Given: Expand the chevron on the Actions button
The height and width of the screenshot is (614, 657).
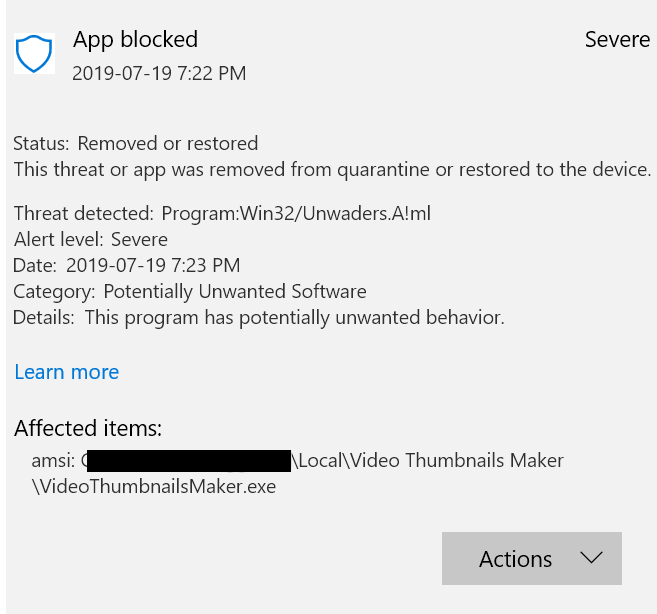Looking at the screenshot, I should pos(591,558).
